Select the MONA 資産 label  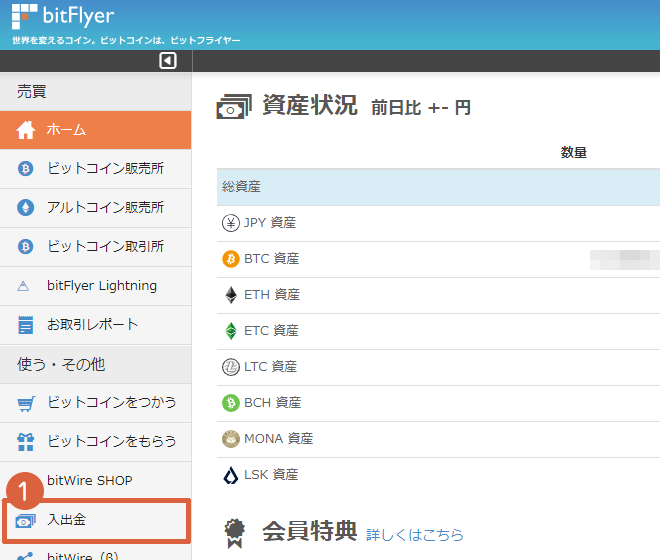tap(279, 439)
